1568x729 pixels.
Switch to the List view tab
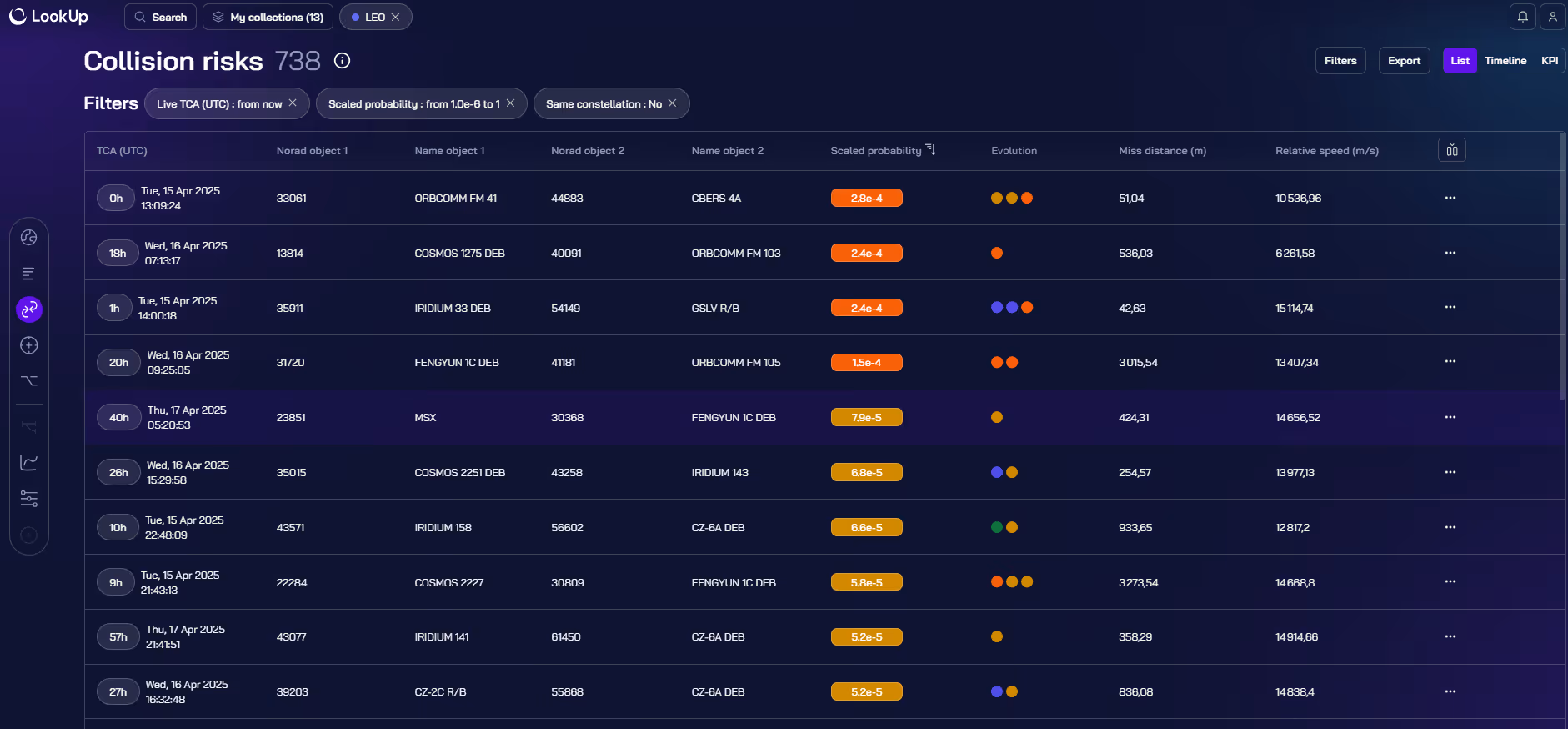tap(1460, 61)
